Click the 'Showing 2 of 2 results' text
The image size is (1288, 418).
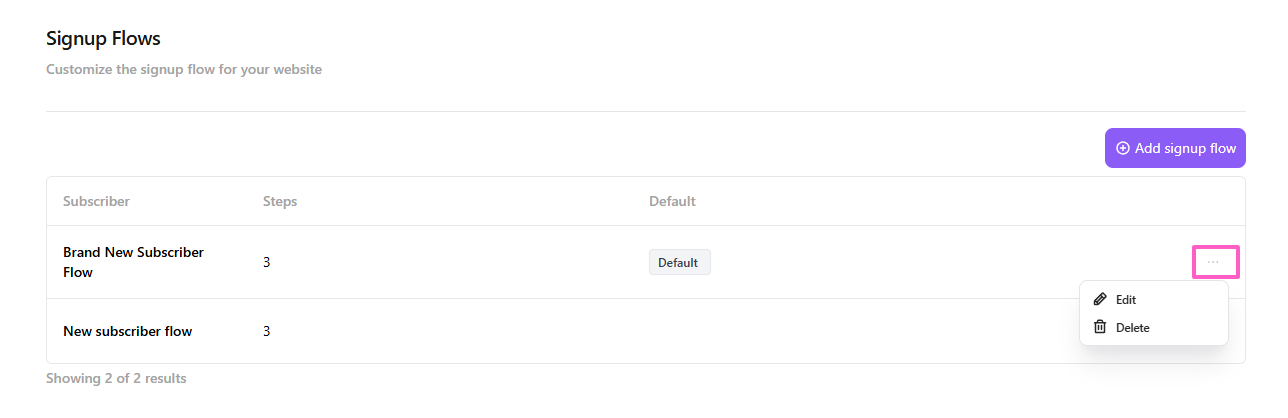coord(116,378)
